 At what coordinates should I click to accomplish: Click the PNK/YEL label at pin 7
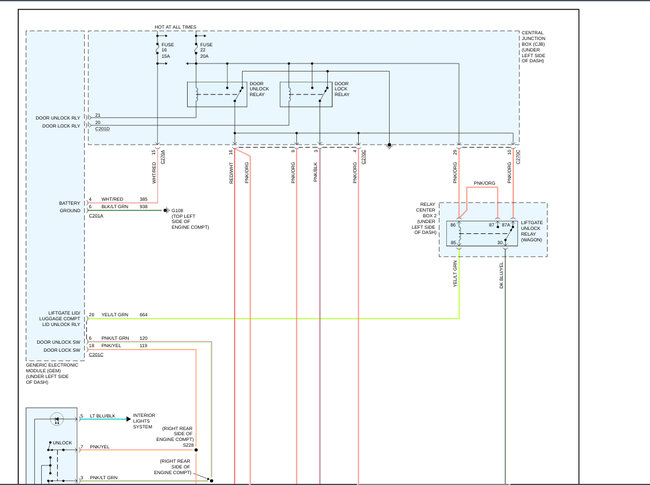point(99,446)
